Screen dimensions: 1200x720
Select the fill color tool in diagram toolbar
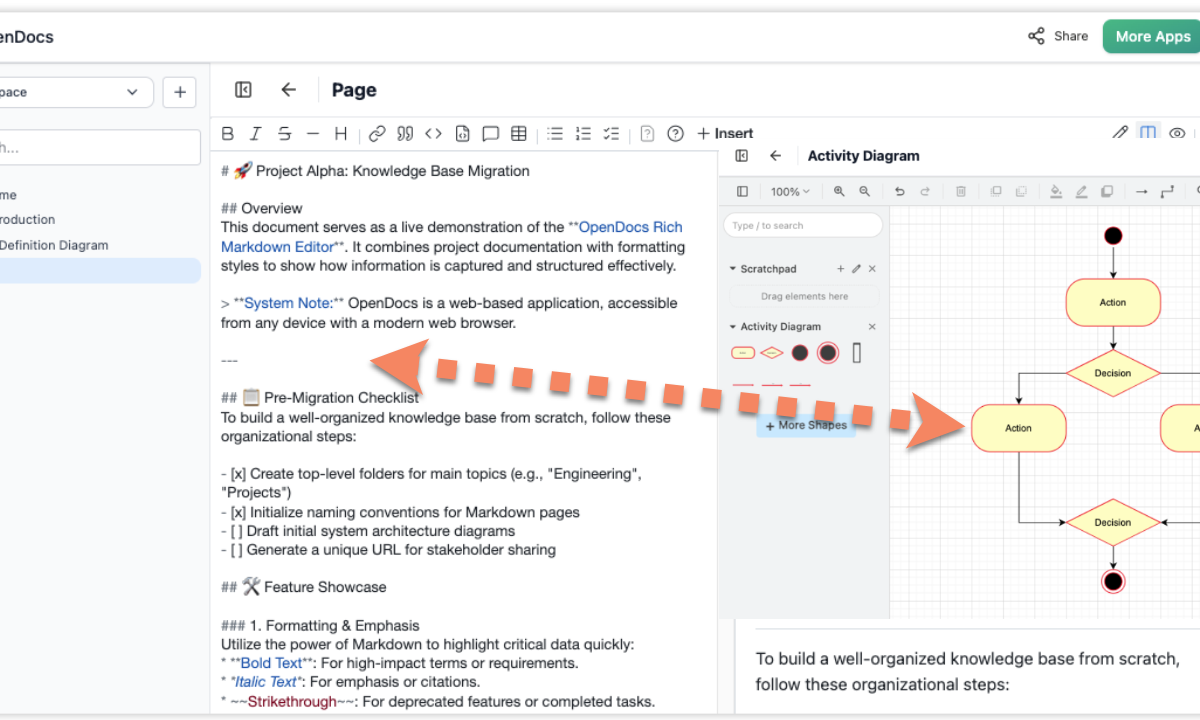[x=1055, y=191]
